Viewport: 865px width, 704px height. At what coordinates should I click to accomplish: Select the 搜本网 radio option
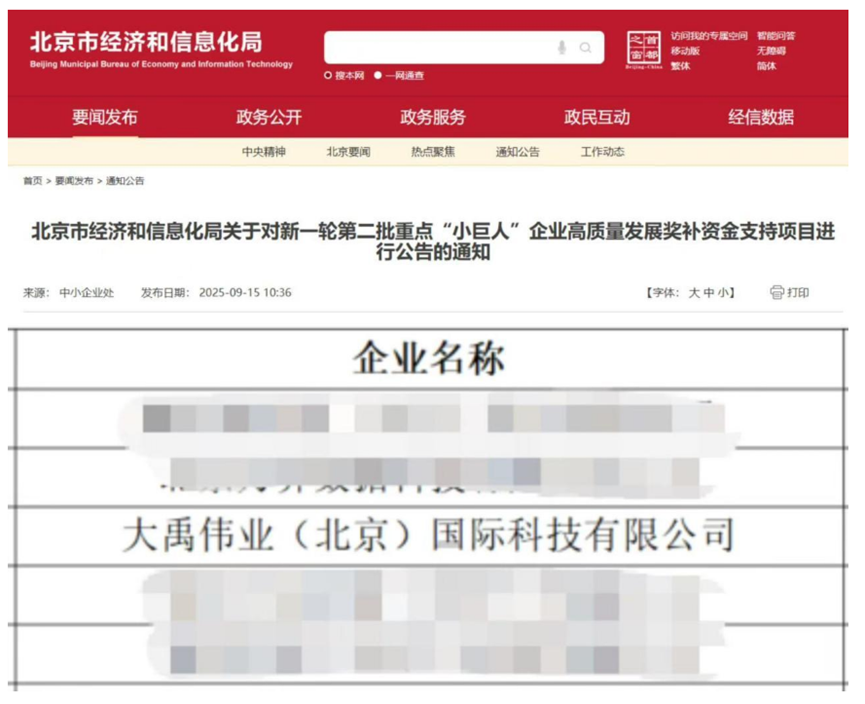(x=328, y=75)
